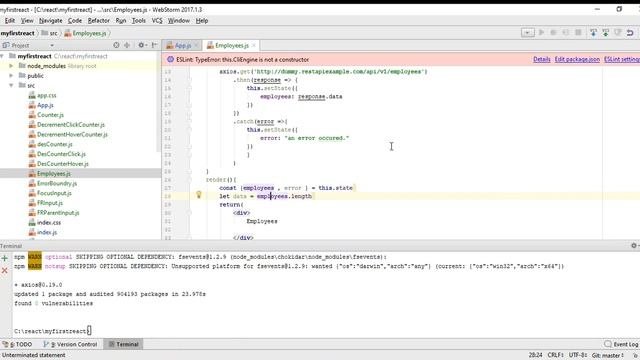The image size is (640, 360).
Task: Click the 28:24 cursor position indicator
Action: 536,355
